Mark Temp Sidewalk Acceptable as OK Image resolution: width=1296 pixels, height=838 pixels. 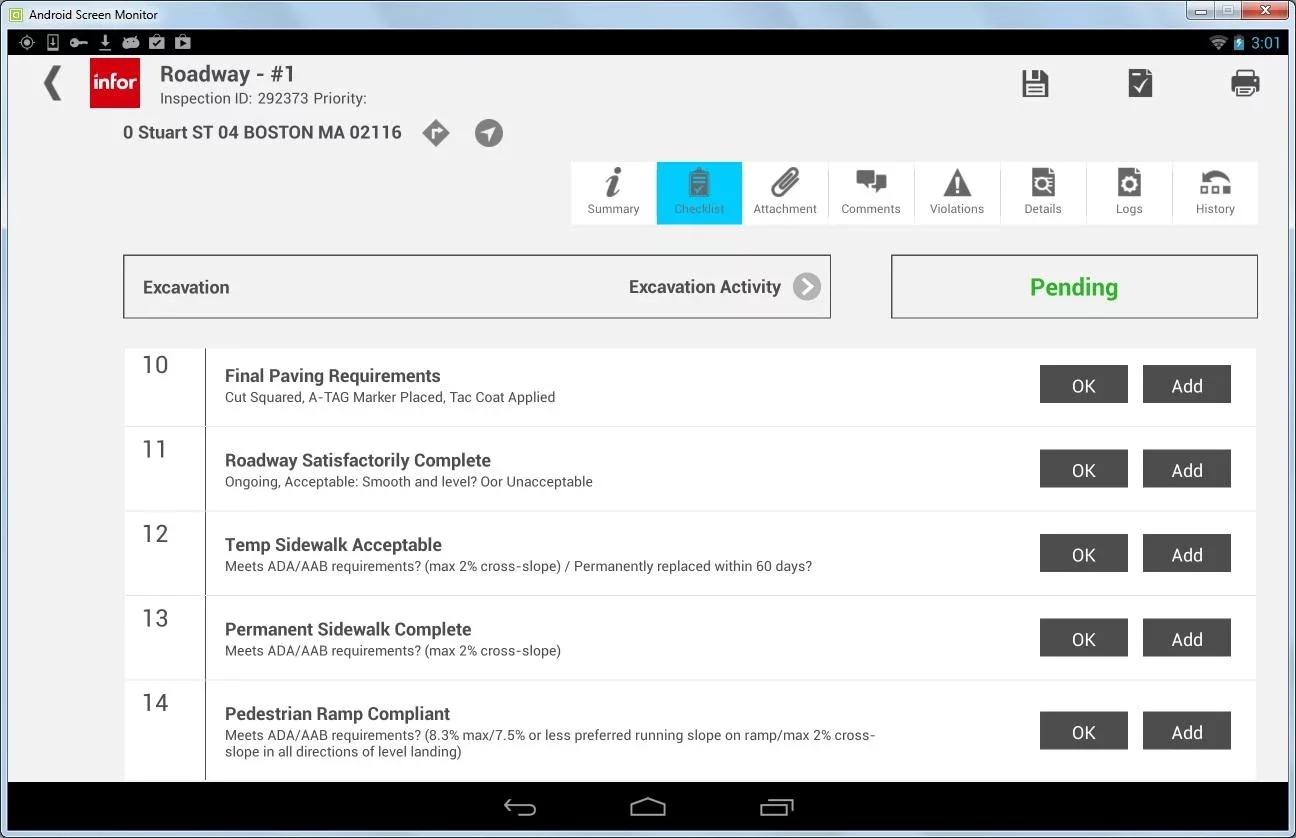(1084, 554)
